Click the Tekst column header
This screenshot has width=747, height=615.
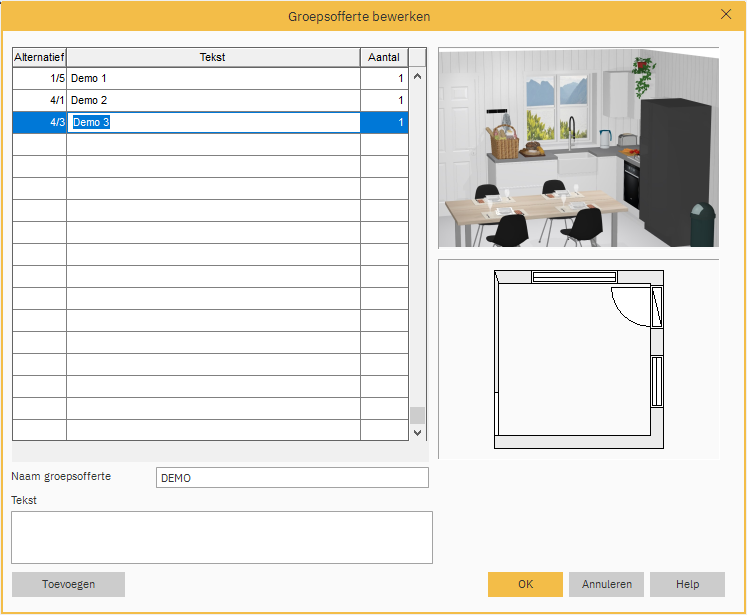tap(212, 57)
